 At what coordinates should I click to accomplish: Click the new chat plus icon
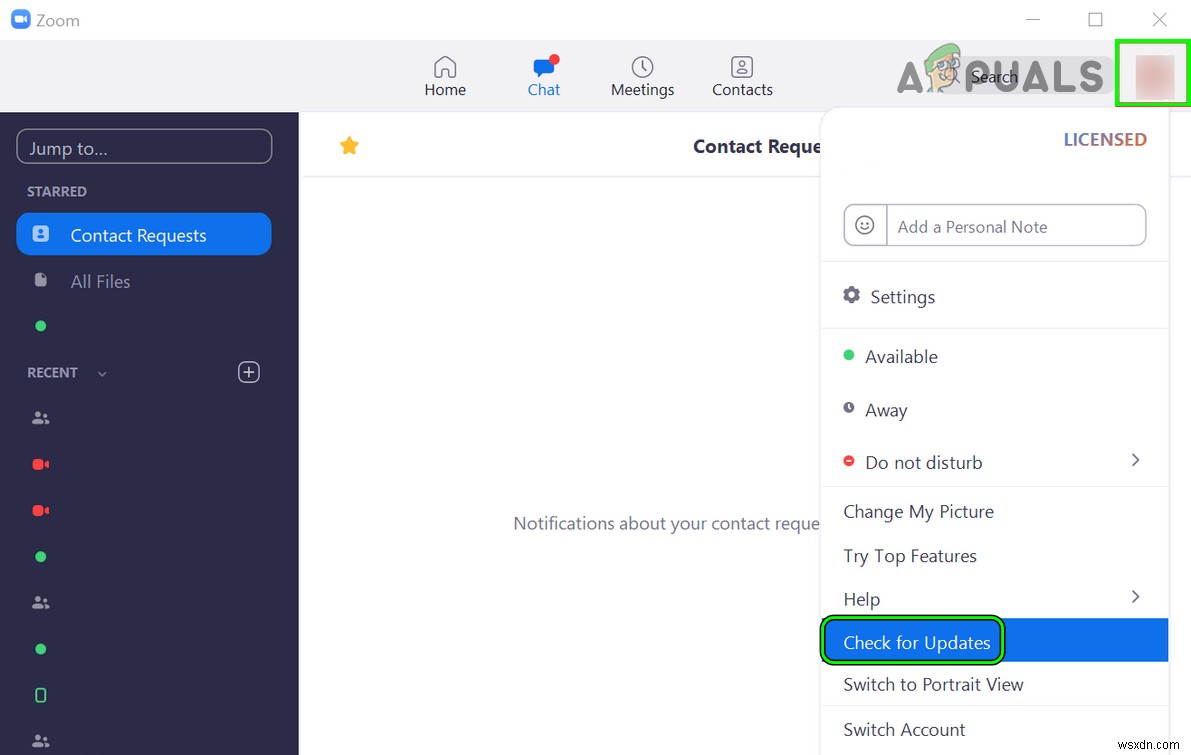[x=249, y=372]
